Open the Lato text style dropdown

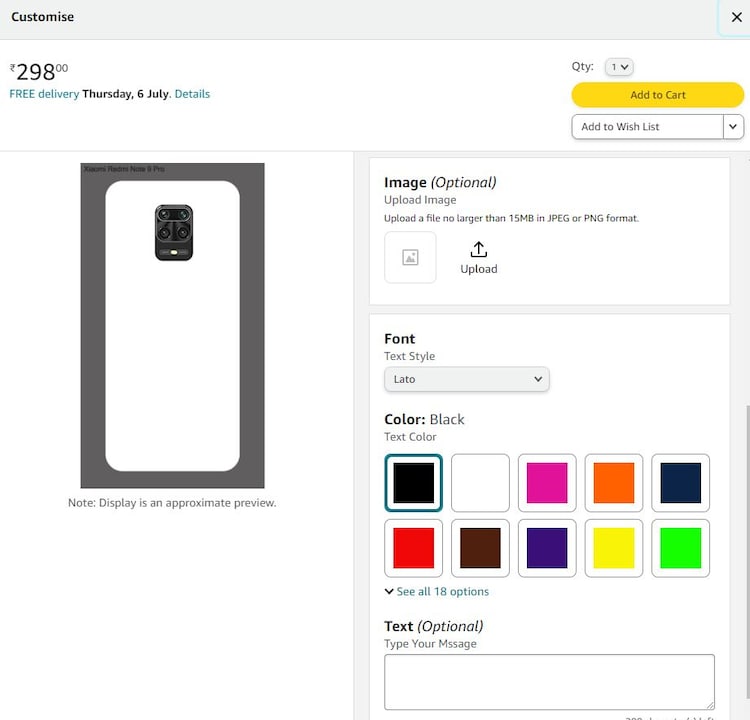(x=466, y=380)
